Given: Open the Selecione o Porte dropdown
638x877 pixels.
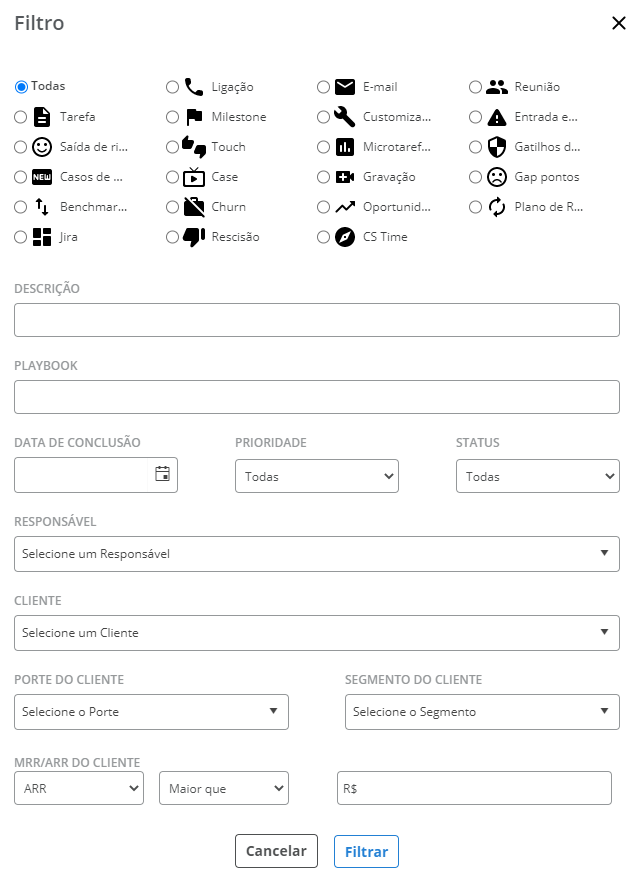Looking at the screenshot, I should coord(151,711).
